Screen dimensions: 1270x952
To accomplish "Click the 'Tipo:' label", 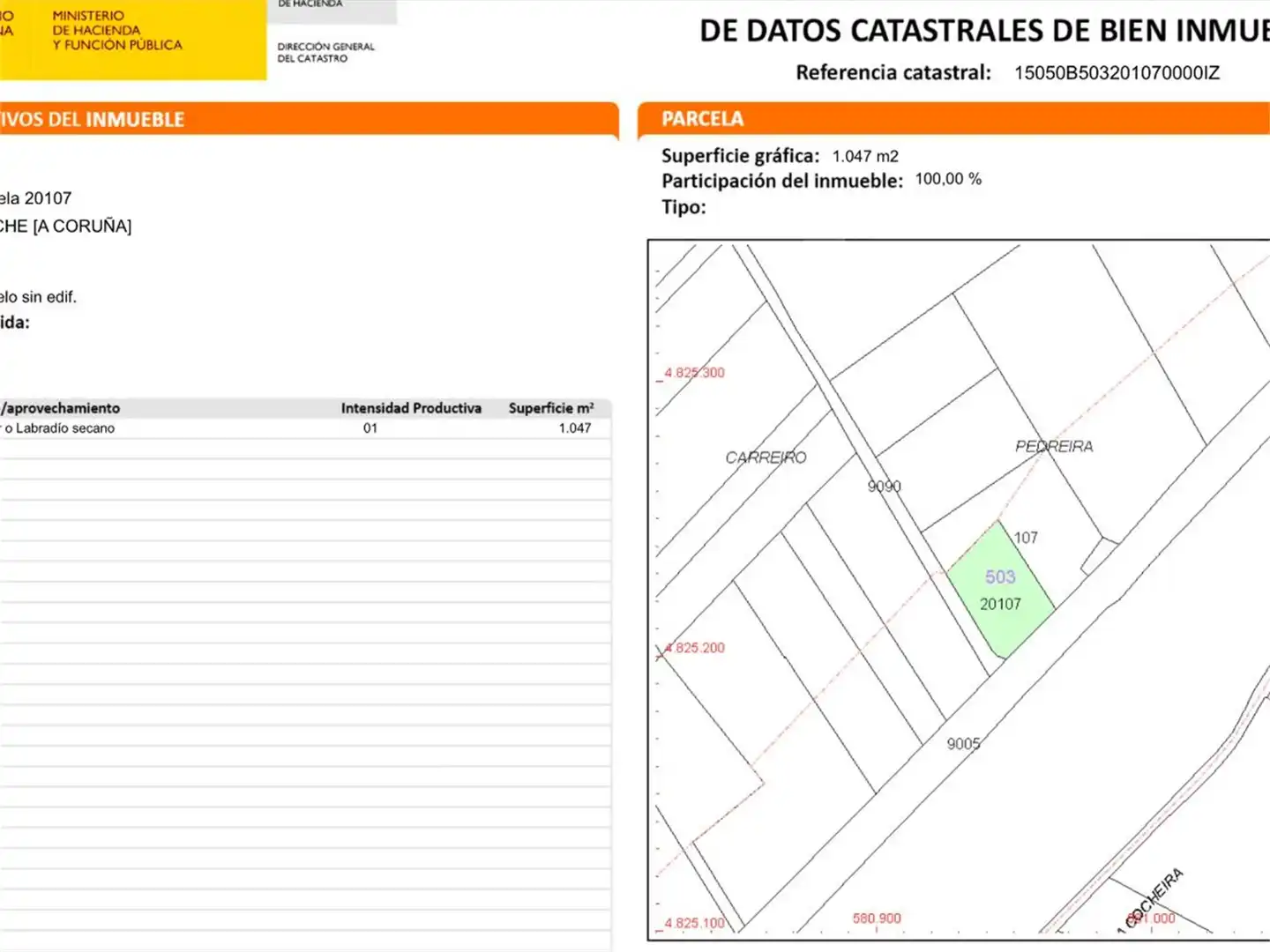I will click(684, 207).
